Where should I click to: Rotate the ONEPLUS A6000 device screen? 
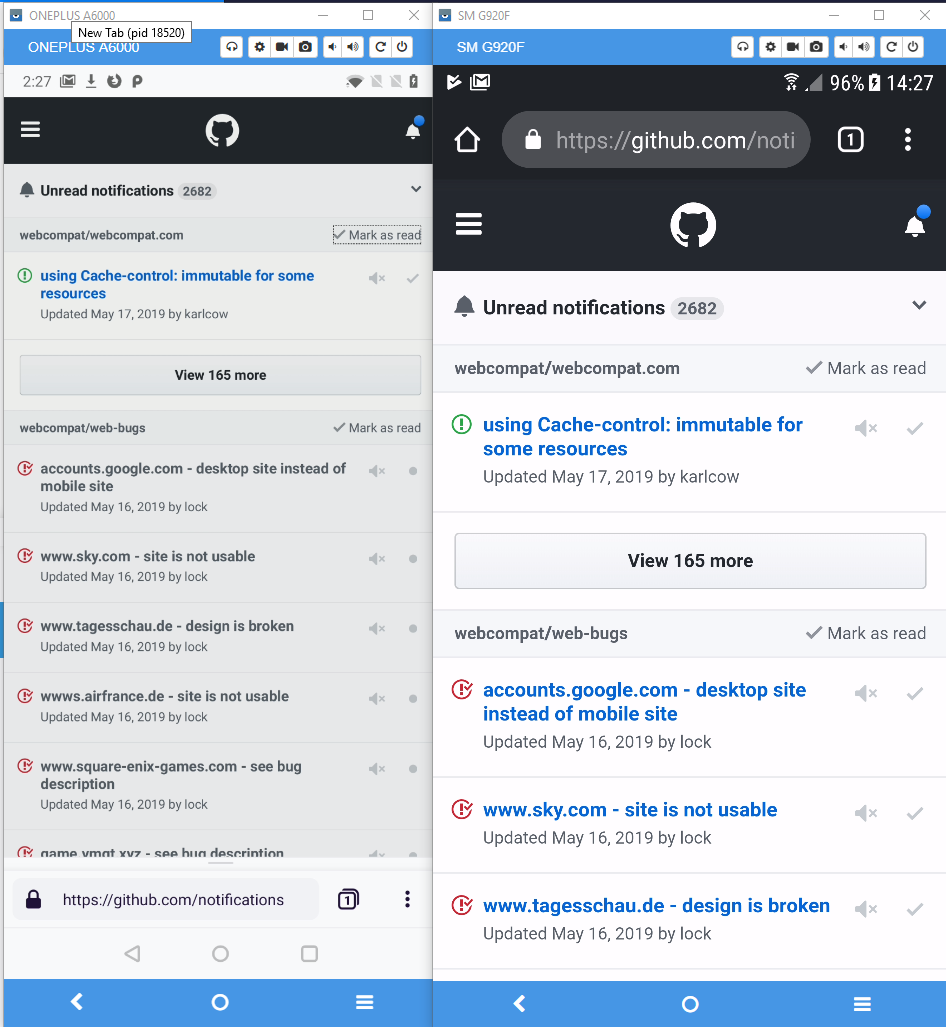point(231,47)
